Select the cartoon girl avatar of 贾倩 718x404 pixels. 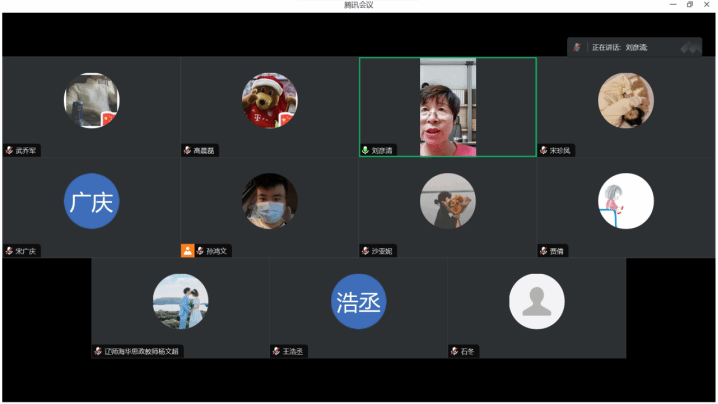[625, 202]
